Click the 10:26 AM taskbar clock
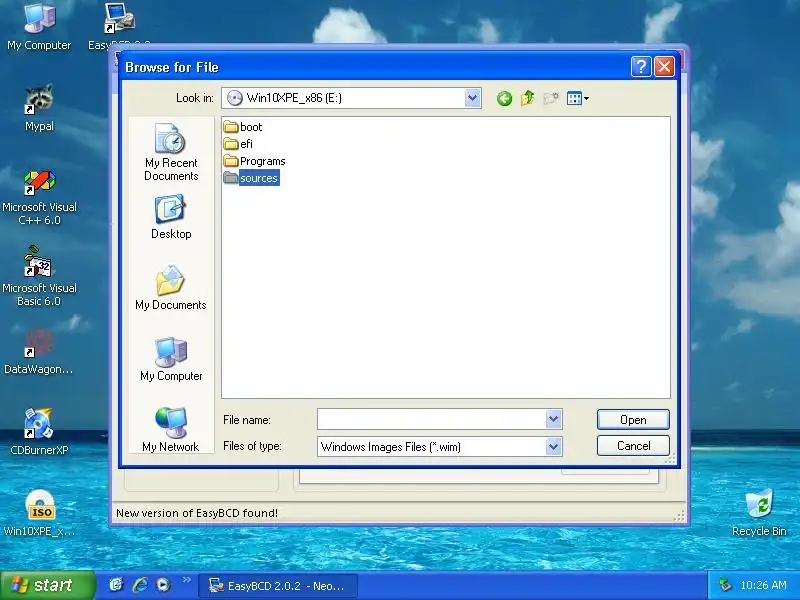This screenshot has width=800, height=600. click(x=763, y=585)
